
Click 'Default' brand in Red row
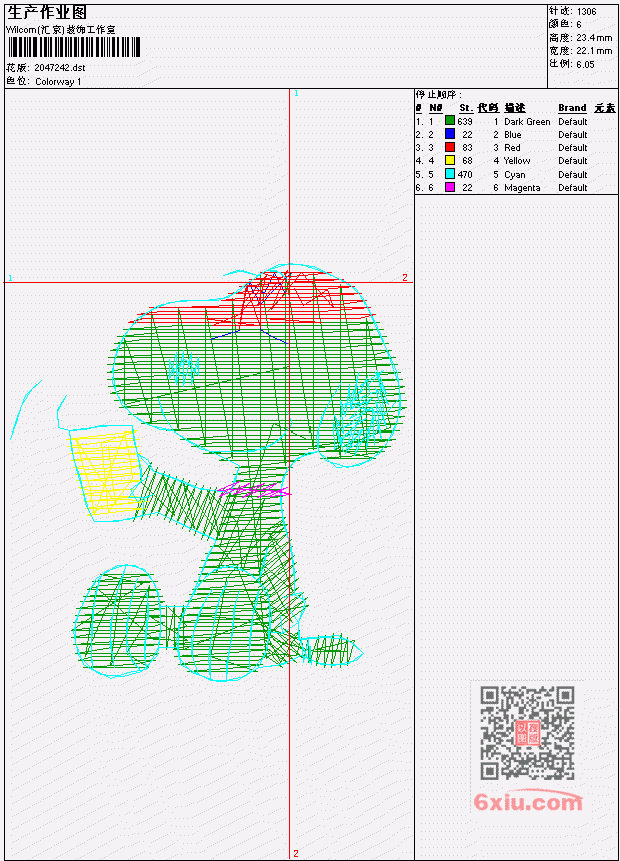click(573, 148)
